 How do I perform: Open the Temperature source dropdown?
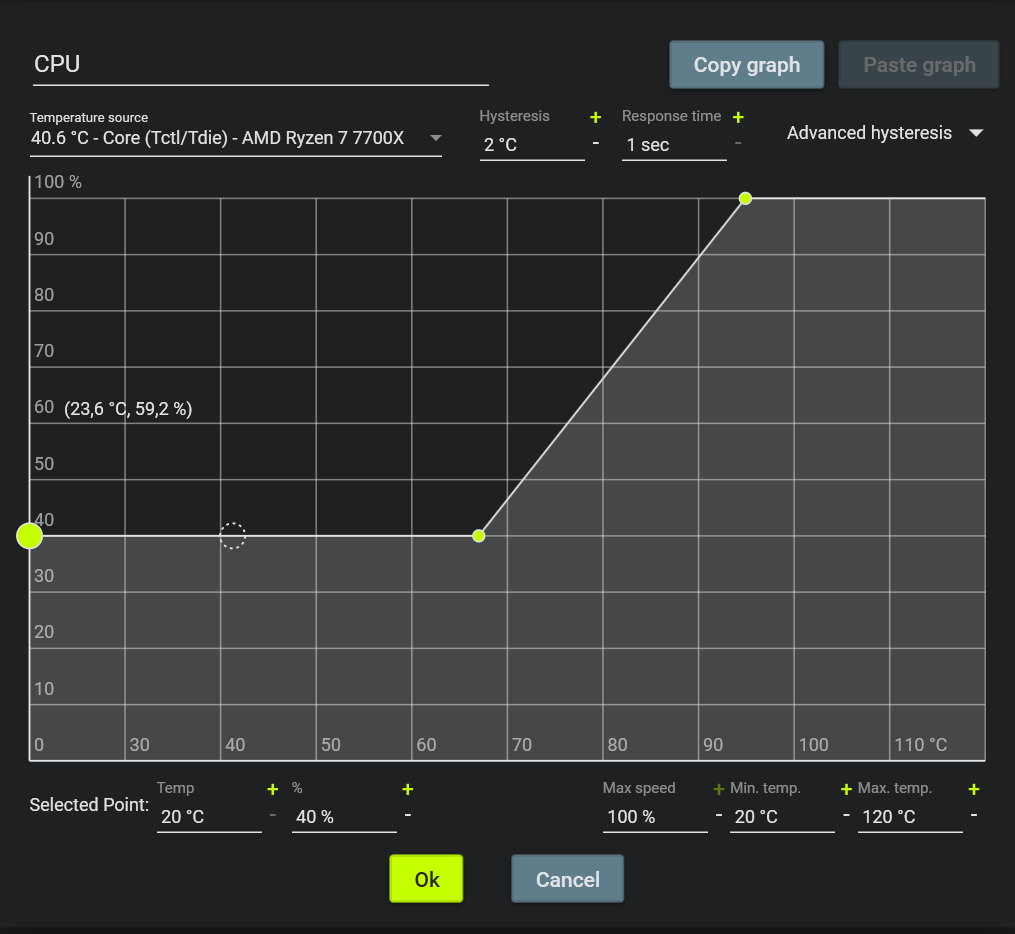pyautogui.click(x=236, y=138)
